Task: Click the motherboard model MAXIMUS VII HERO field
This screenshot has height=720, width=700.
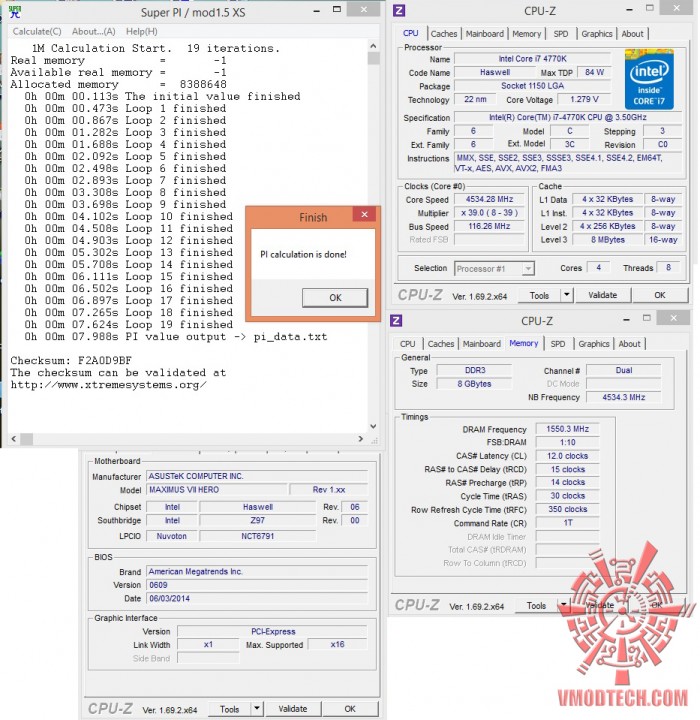Action: 217,490
